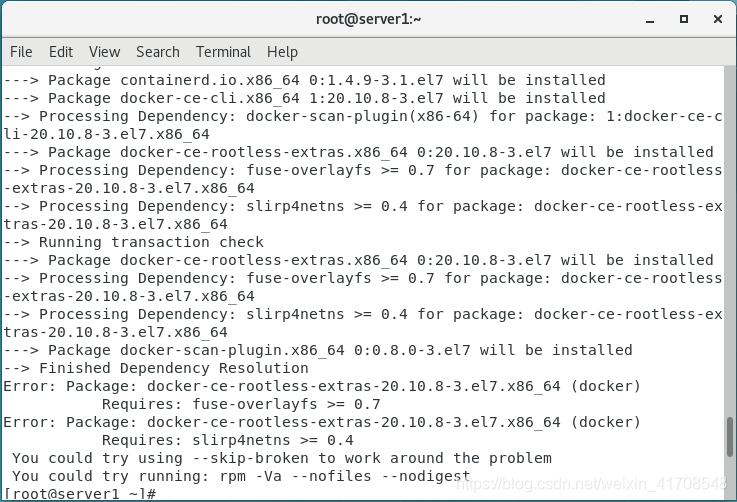Minimize the terminal window
This screenshot has width=737, height=502.
coord(650,20)
